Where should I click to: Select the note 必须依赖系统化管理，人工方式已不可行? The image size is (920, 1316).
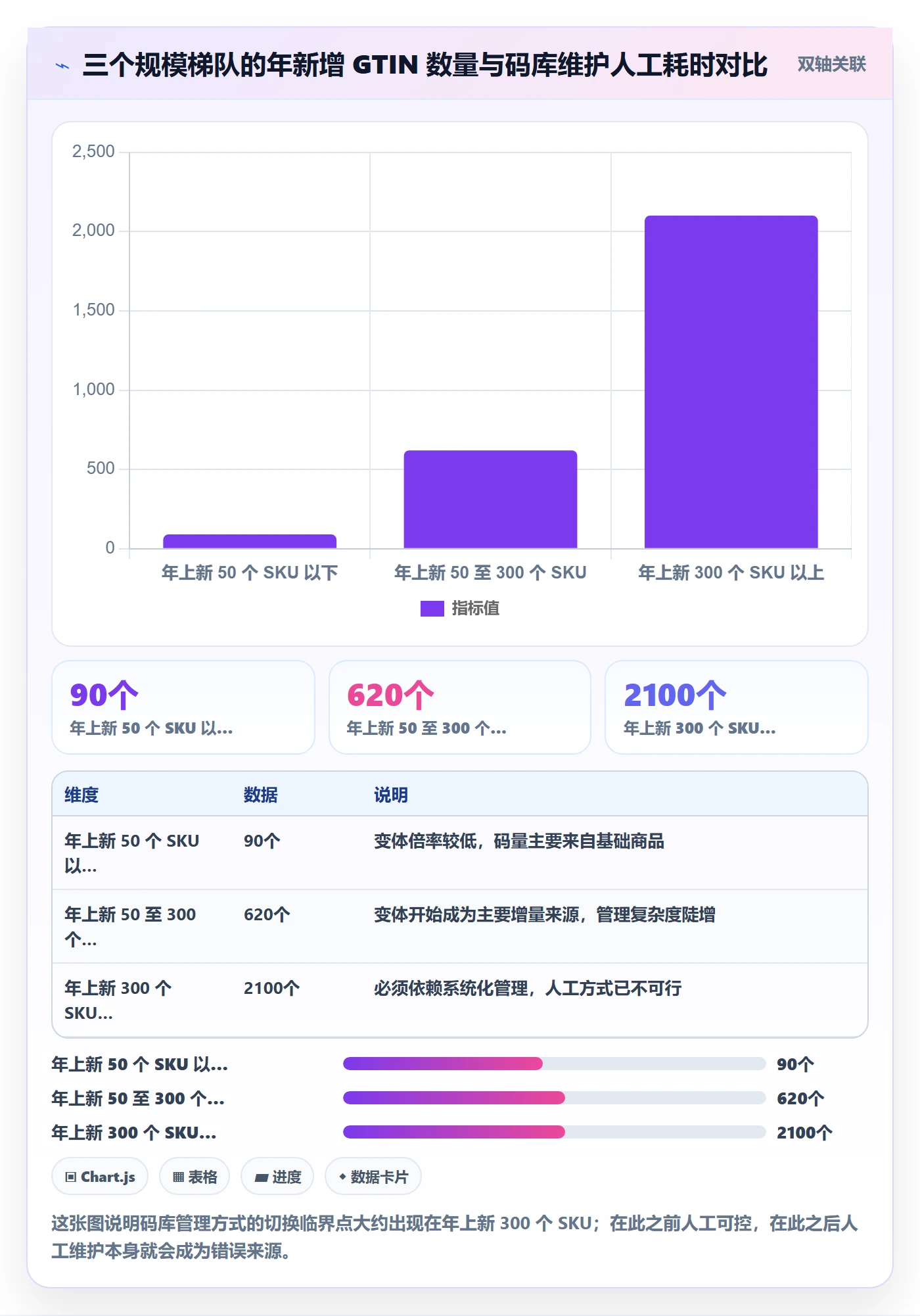click(x=528, y=988)
